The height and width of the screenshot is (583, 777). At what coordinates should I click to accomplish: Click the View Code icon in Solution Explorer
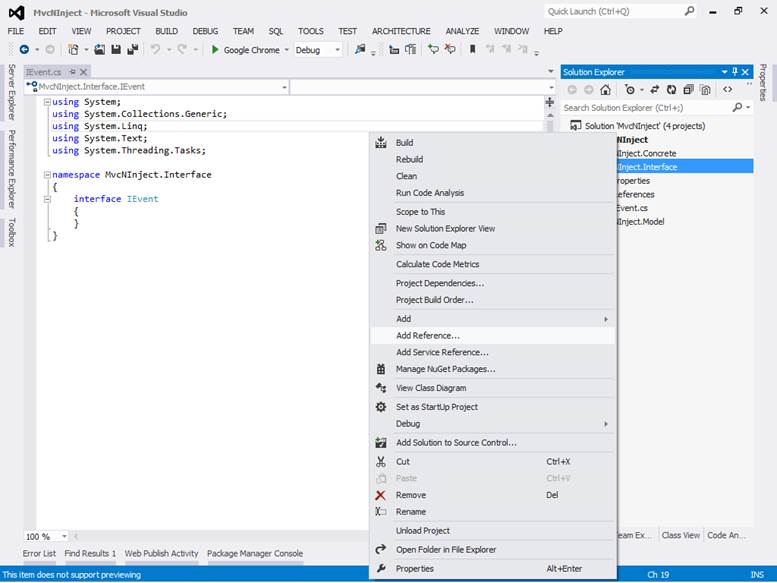point(727,90)
